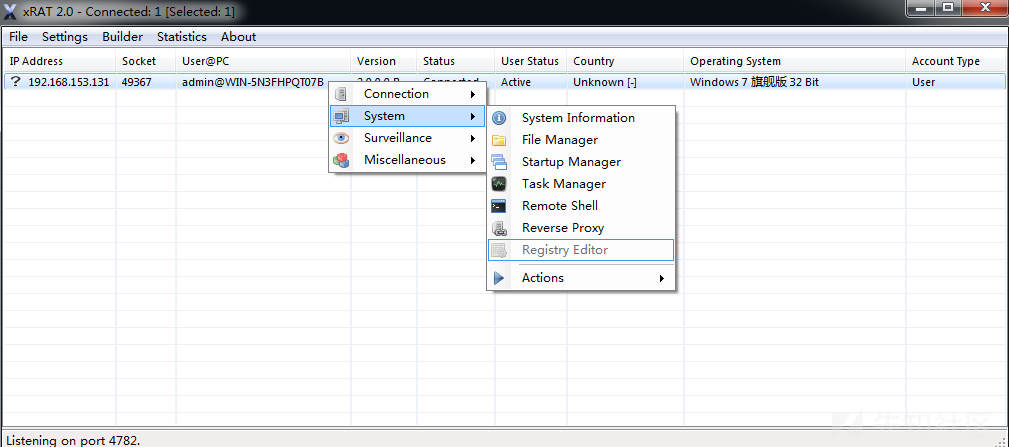1009x447 pixels.
Task: Click the System computer icon
Action: click(x=341, y=116)
